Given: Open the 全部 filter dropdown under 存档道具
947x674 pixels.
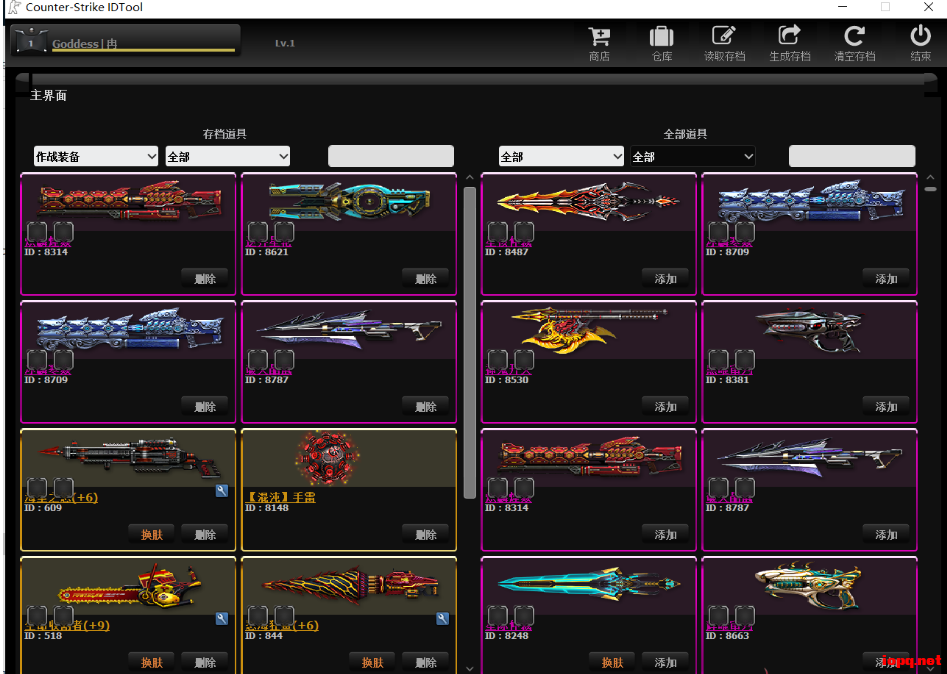Looking at the screenshot, I should click(228, 156).
